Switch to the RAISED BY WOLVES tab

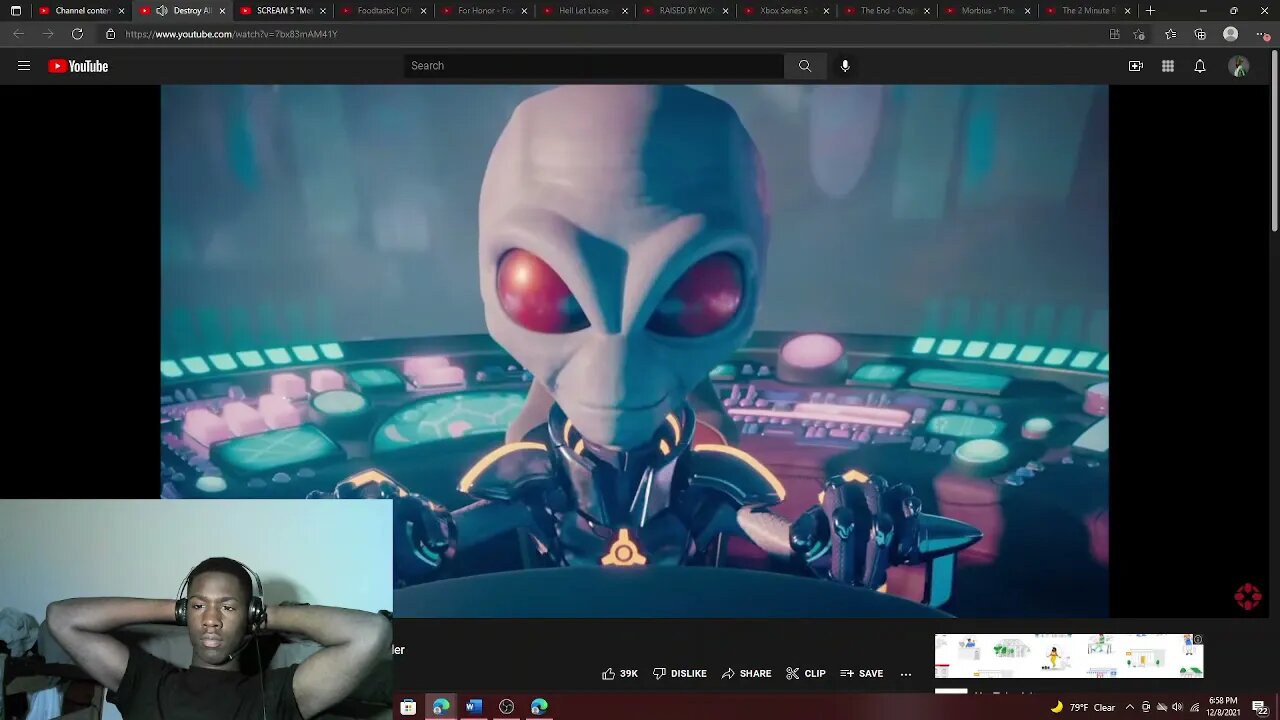click(x=686, y=11)
